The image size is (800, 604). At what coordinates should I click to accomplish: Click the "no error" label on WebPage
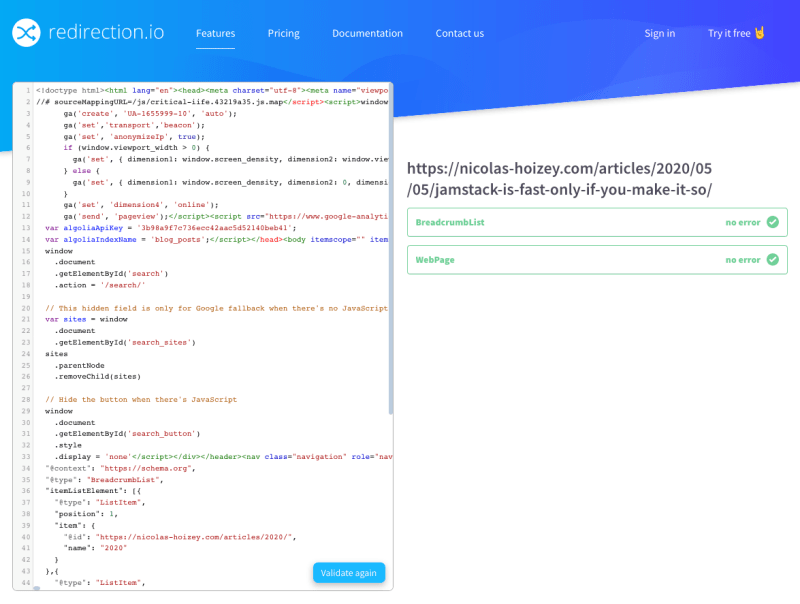pyautogui.click(x=743, y=260)
